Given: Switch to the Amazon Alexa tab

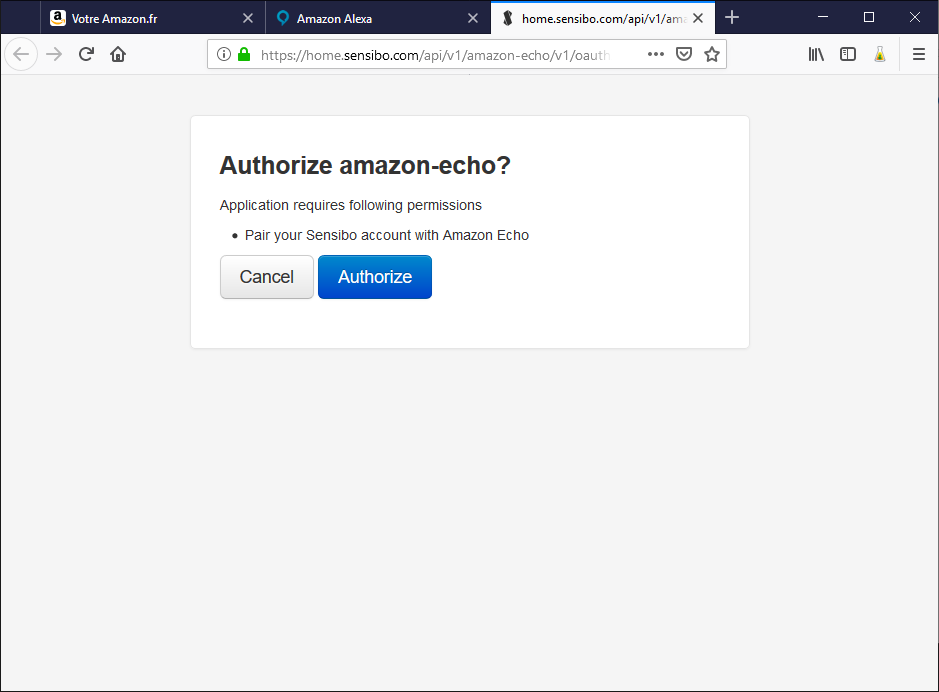Looking at the screenshot, I should (378, 18).
